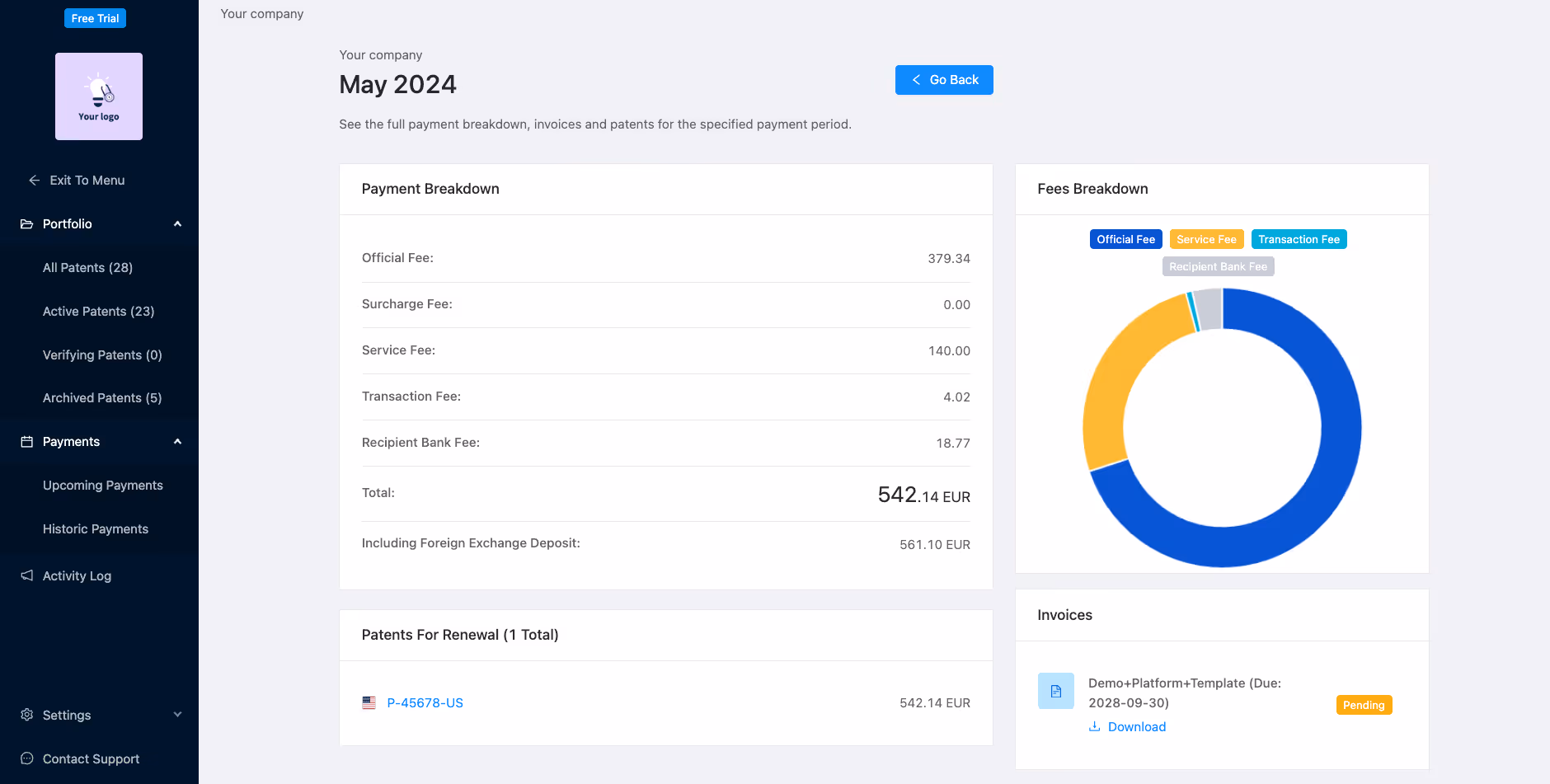1550x784 pixels.
Task: Click the Transaction Fee value 4.02
Action: (x=956, y=397)
